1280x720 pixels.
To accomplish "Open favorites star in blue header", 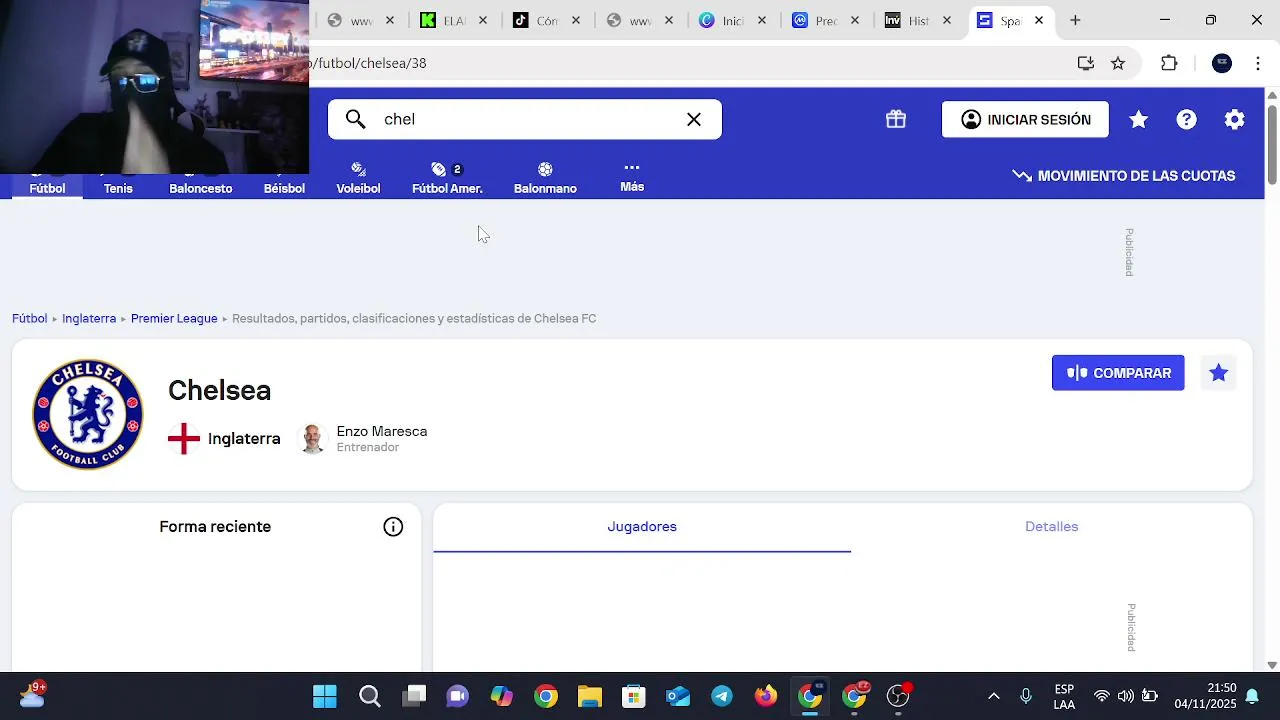I will pyautogui.click(x=1138, y=120).
